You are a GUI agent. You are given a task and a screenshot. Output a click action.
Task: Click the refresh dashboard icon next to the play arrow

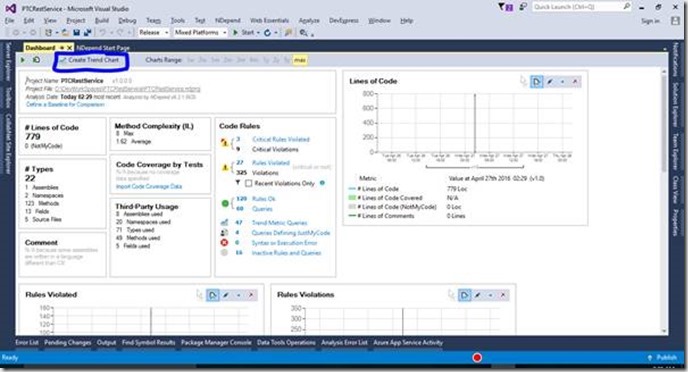[x=36, y=60]
